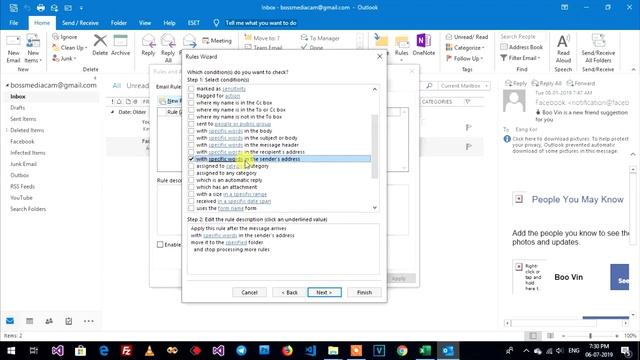Collapse the bossmediacam@gmail.com account tree
The height and width of the screenshot is (360, 640).
tap(7, 85)
